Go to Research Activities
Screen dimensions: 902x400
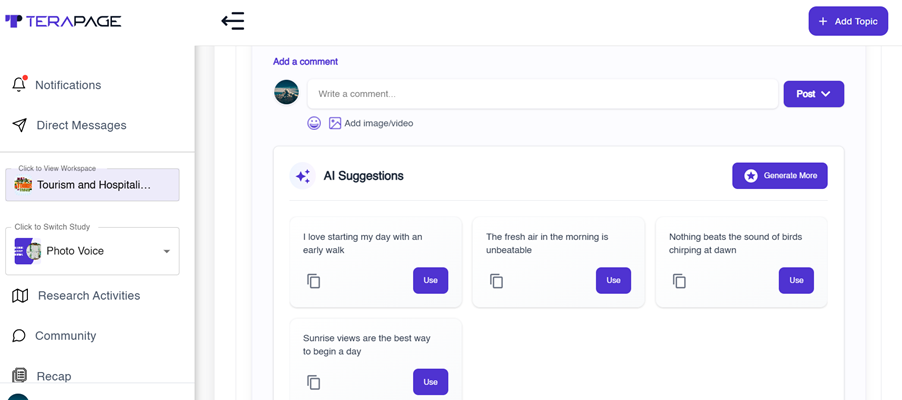tap(88, 295)
